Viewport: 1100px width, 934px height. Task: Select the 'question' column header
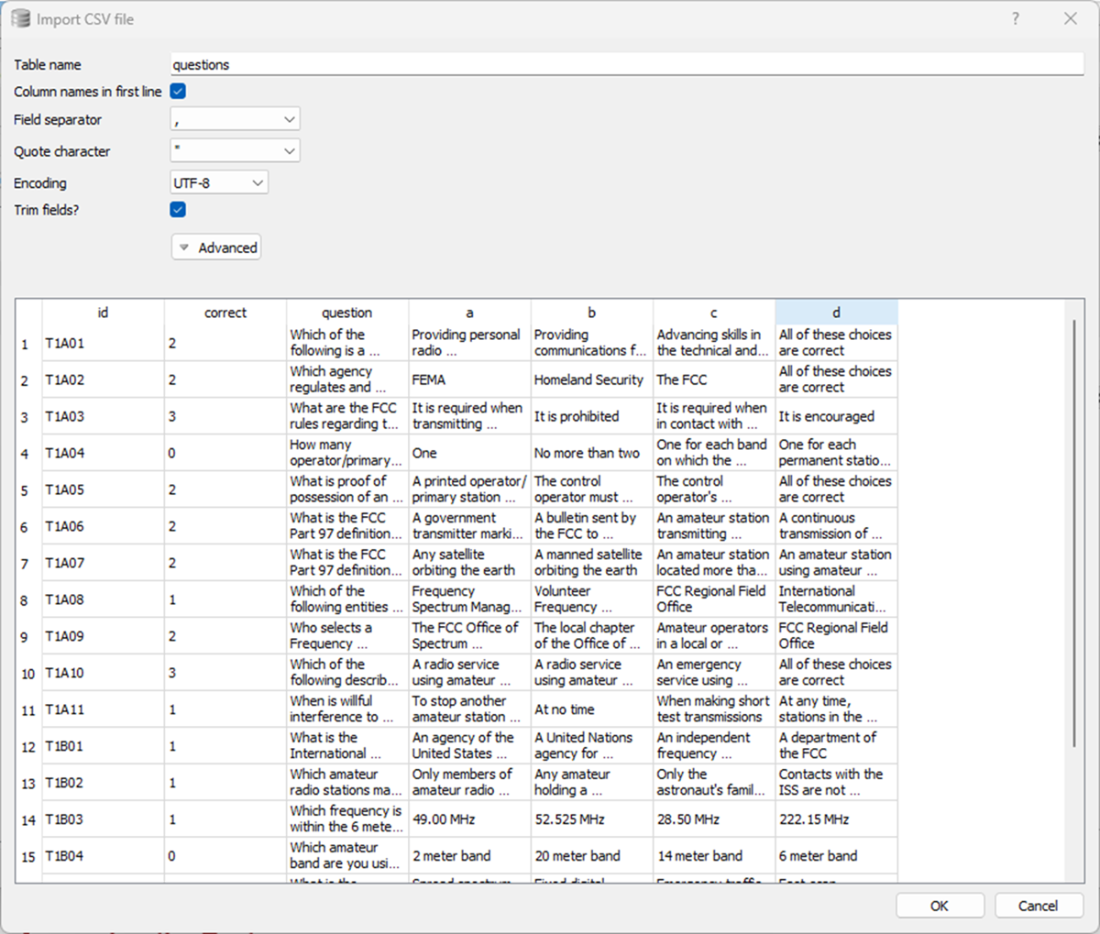click(347, 313)
